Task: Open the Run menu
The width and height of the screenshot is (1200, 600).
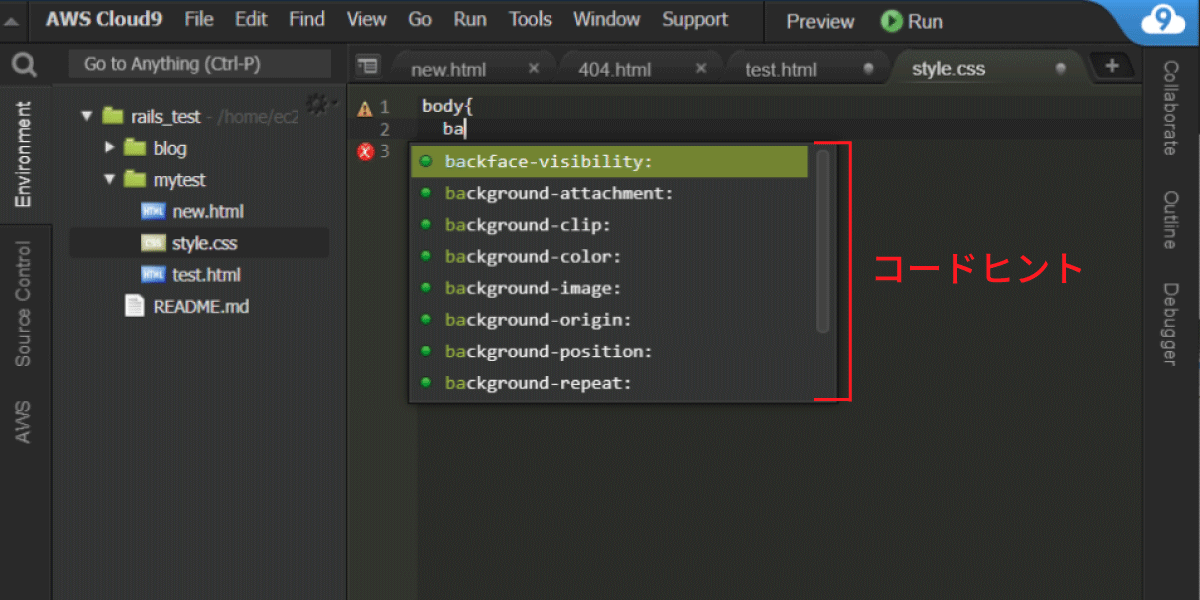Action: coord(470,20)
